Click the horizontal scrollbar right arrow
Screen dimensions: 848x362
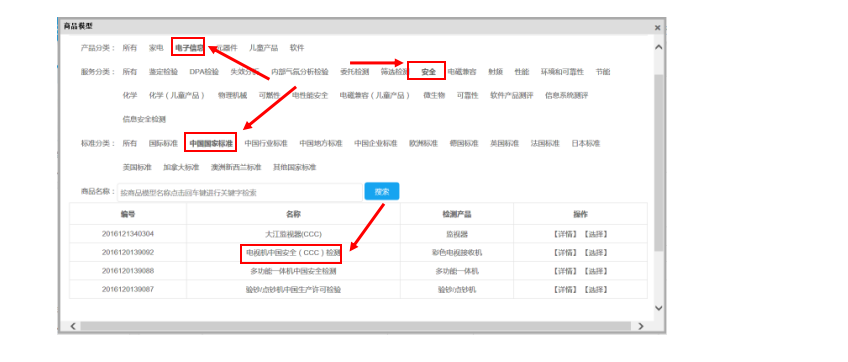(640, 326)
